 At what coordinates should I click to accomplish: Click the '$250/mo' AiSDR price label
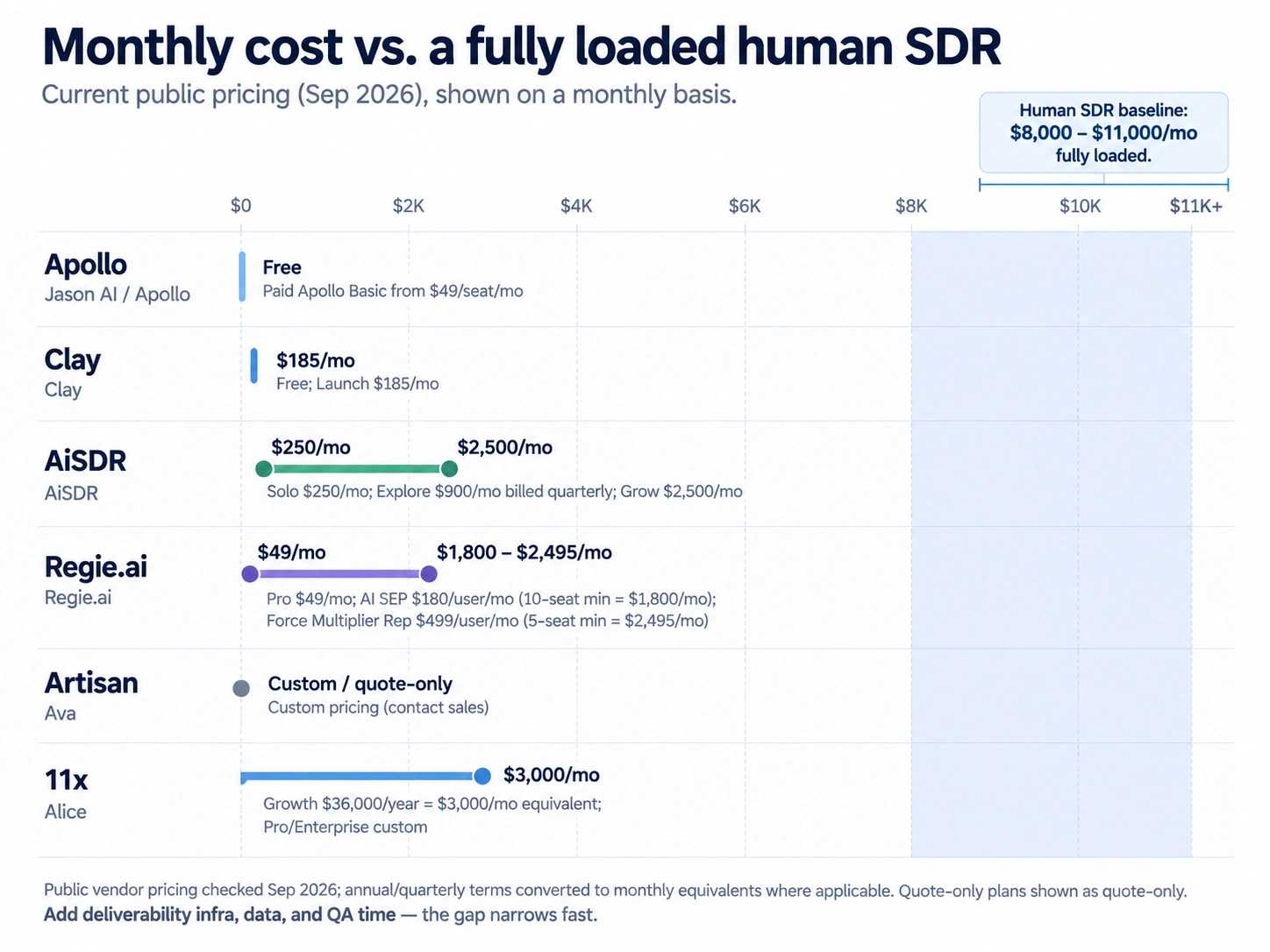pyautogui.click(x=310, y=447)
